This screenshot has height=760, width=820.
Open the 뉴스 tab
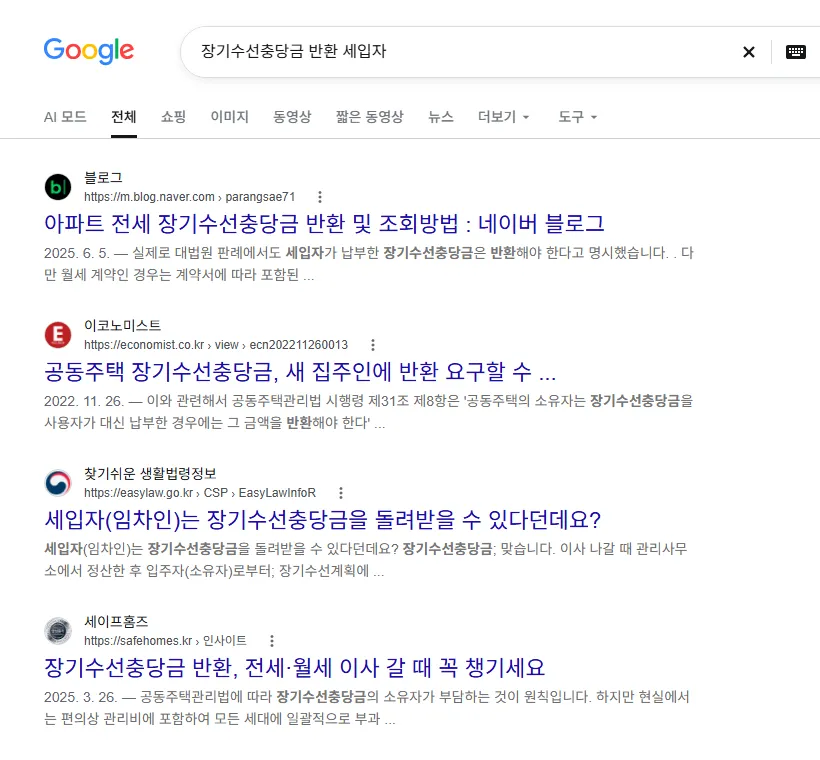tap(440, 117)
